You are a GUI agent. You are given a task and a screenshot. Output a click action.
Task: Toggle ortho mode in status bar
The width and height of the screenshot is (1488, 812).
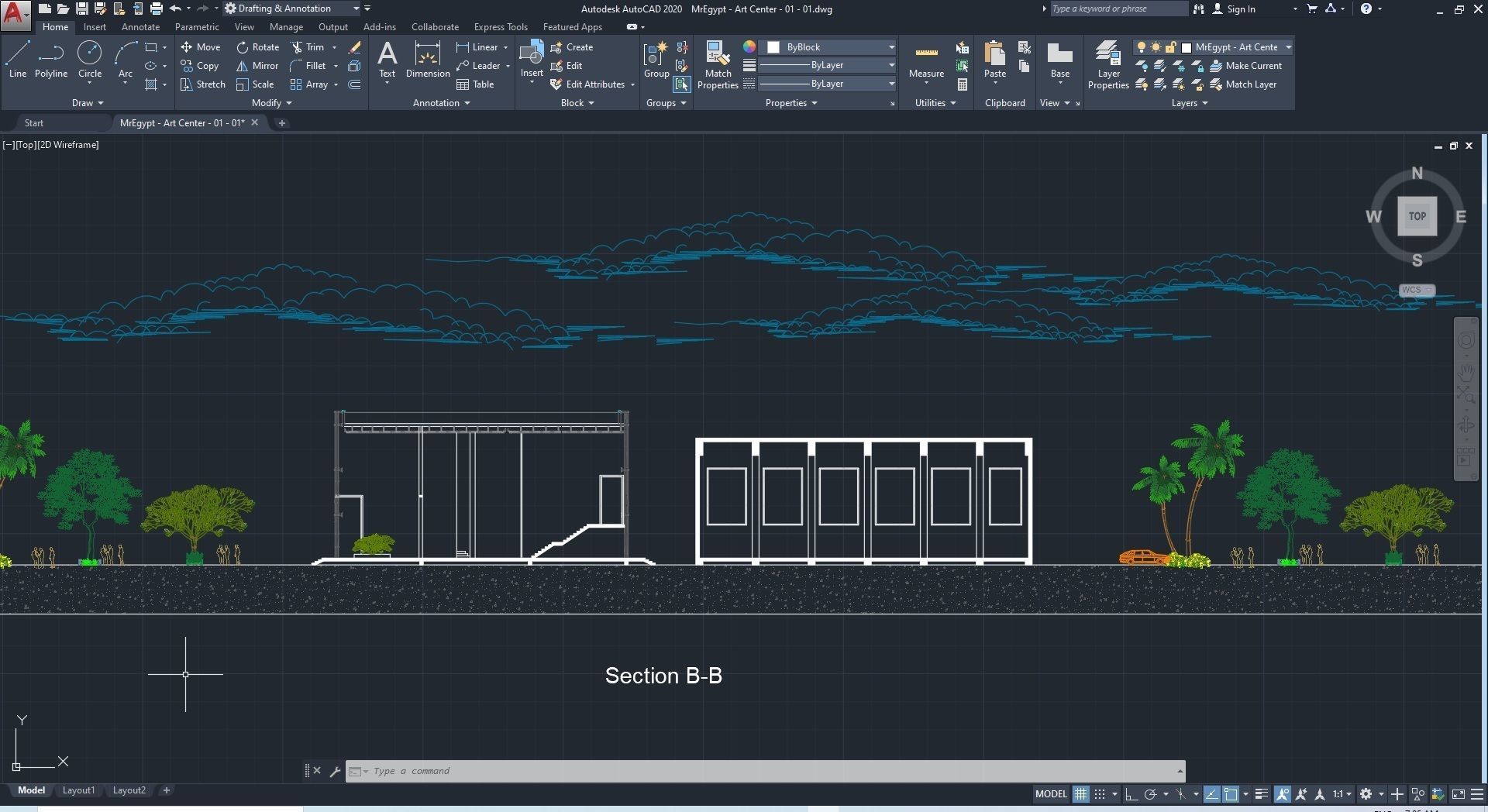[x=1131, y=793]
